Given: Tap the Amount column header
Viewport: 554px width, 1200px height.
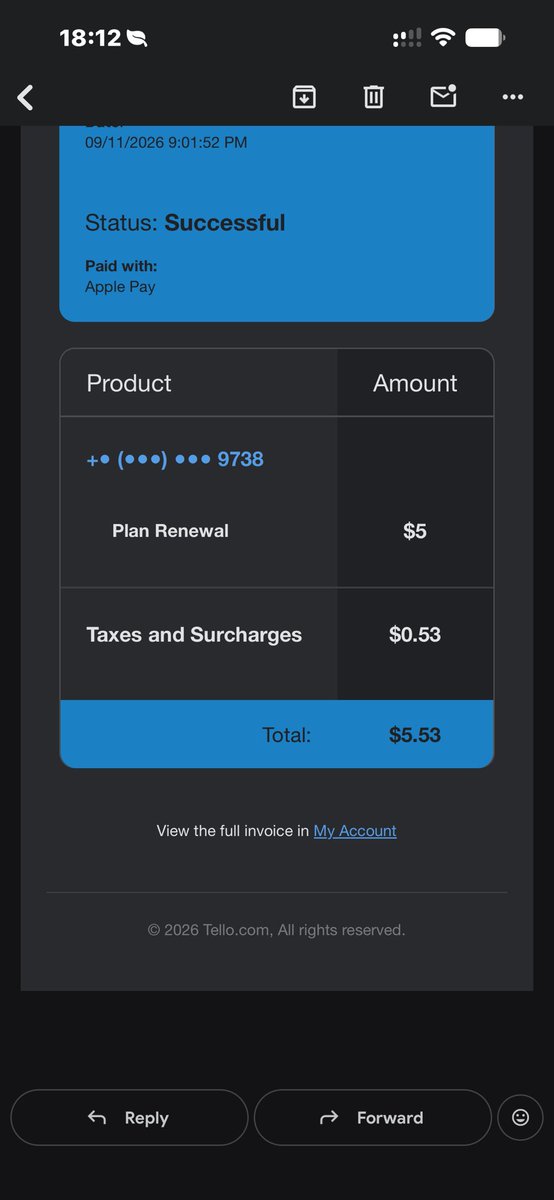Looking at the screenshot, I should pyautogui.click(x=415, y=383).
